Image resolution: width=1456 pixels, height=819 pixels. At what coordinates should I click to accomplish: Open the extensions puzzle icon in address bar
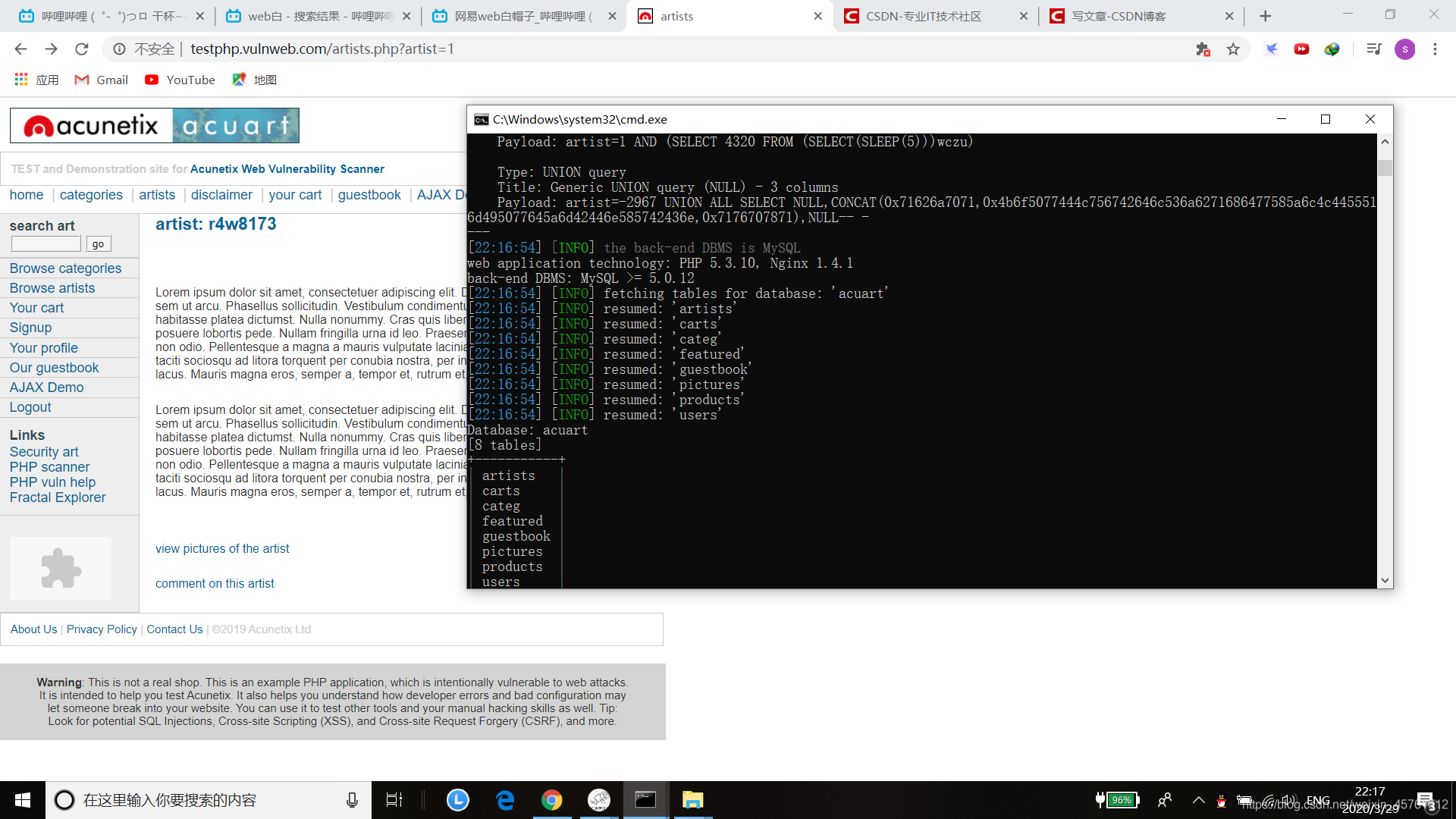pos(1203,49)
